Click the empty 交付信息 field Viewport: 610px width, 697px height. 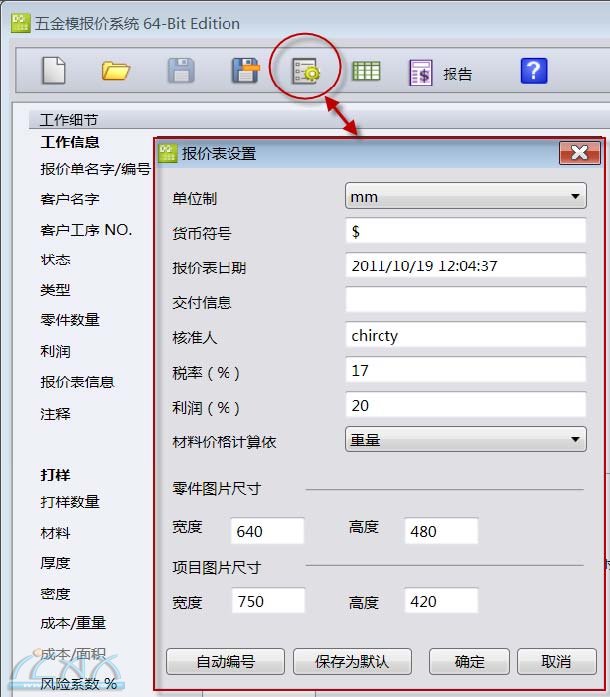click(466, 300)
